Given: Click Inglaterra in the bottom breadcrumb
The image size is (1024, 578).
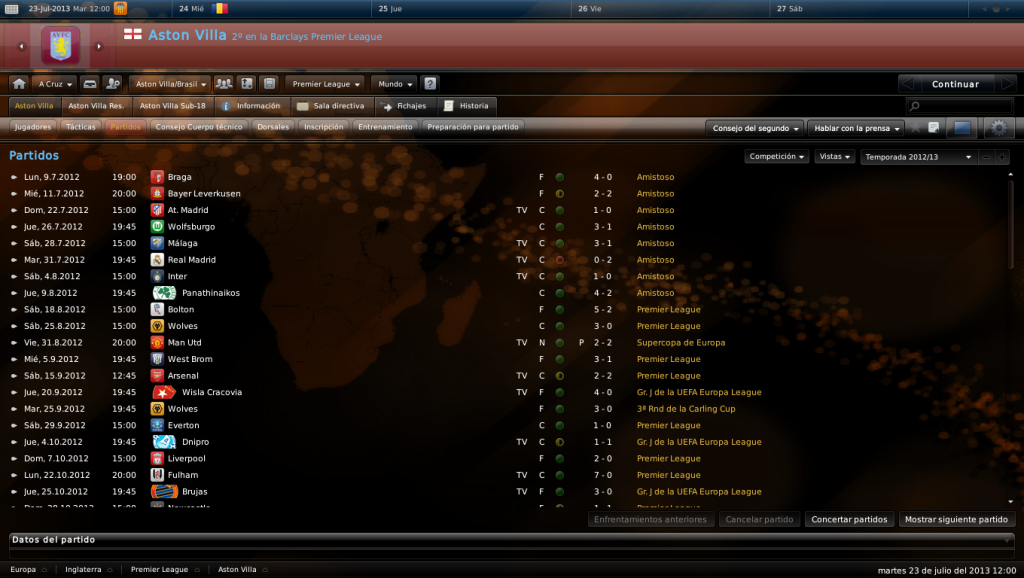Looking at the screenshot, I should 83,570.
